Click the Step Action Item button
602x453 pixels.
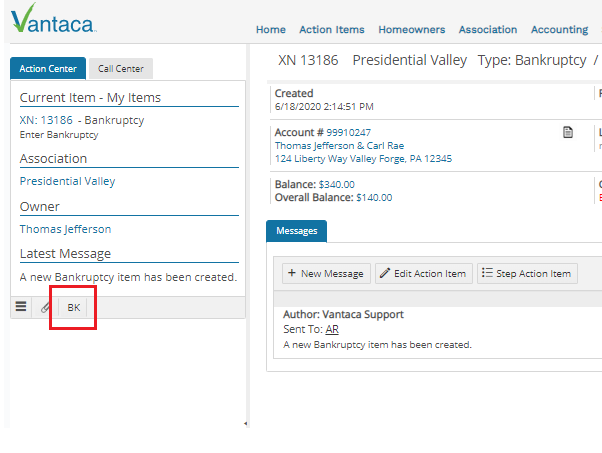pos(526,273)
